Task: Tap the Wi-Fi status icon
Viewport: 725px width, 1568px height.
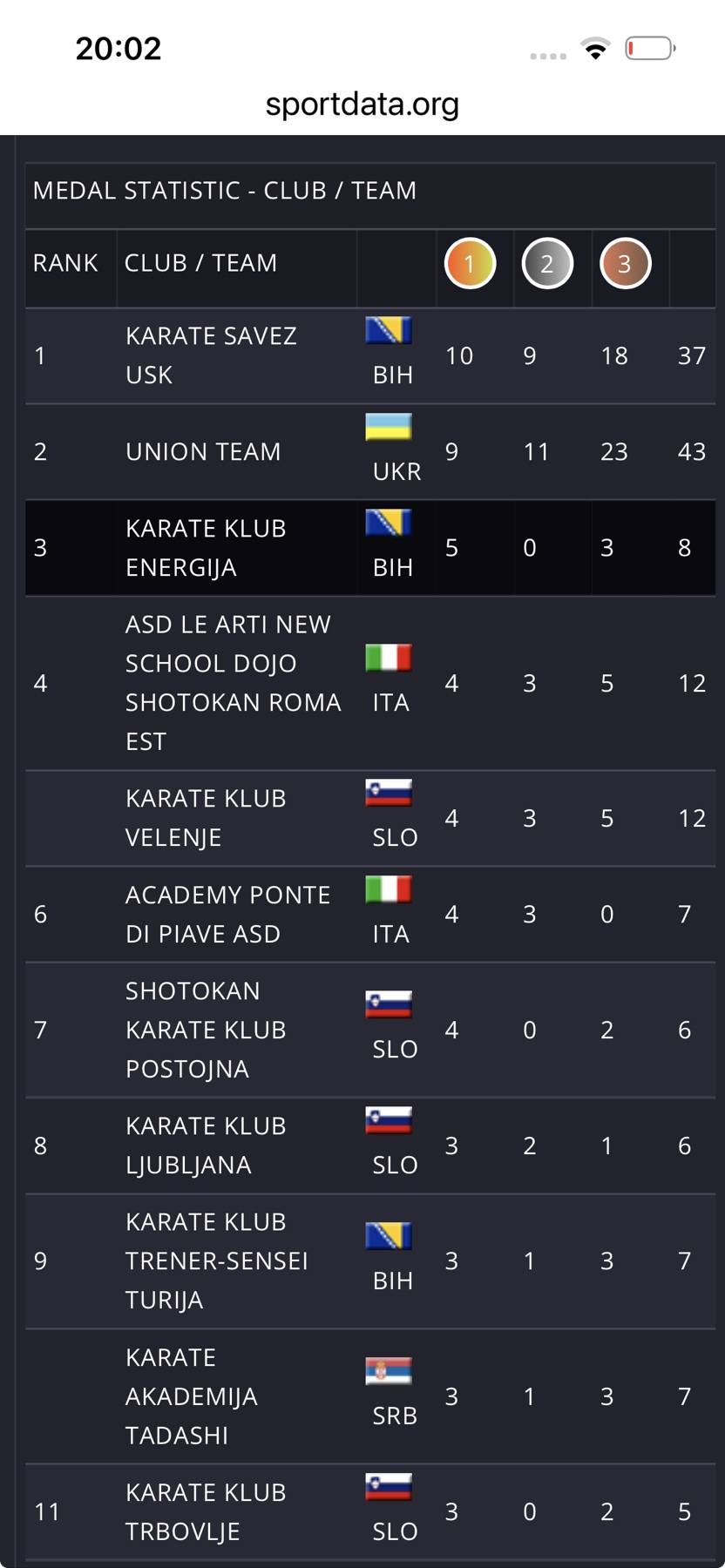Action: pos(596,49)
